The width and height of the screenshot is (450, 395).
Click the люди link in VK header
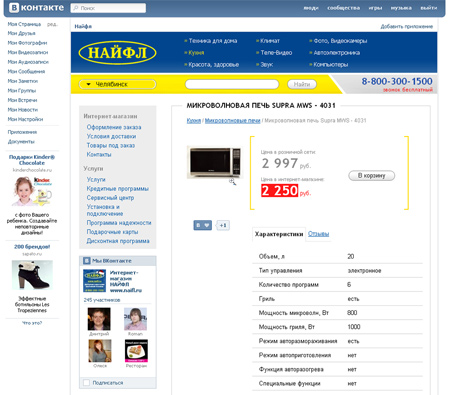pyautogui.click(x=311, y=8)
